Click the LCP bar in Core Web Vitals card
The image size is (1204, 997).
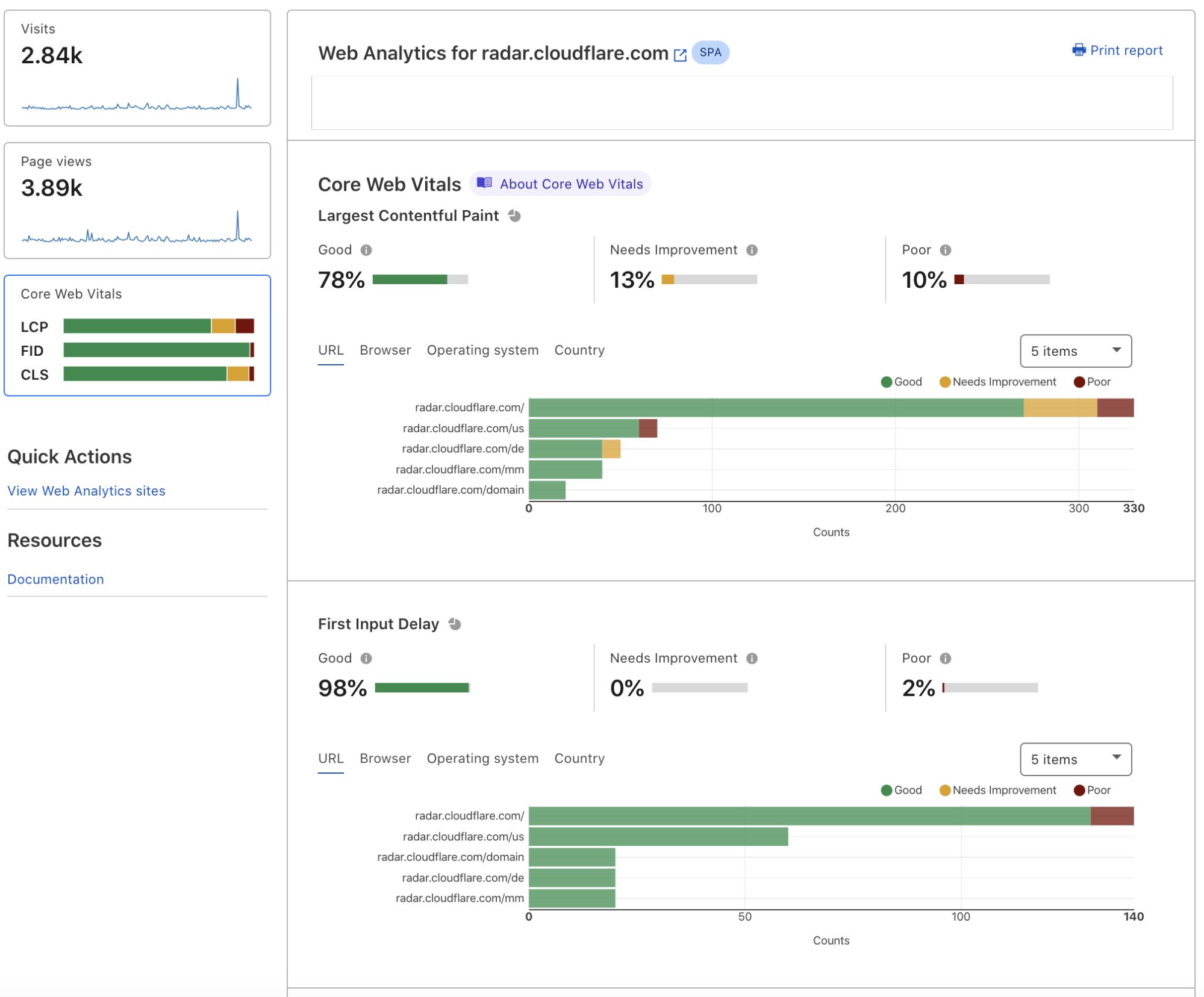pos(159,326)
